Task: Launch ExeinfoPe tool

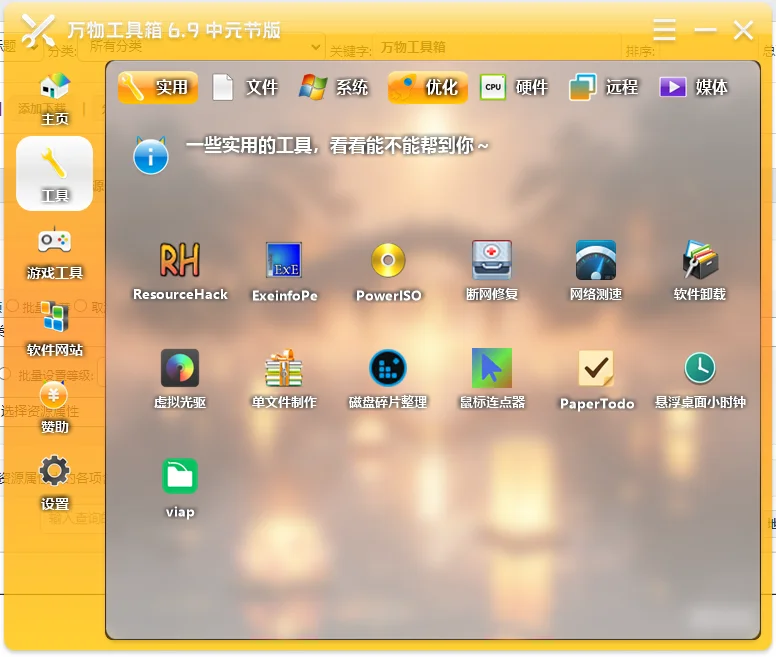Action: tap(285, 272)
